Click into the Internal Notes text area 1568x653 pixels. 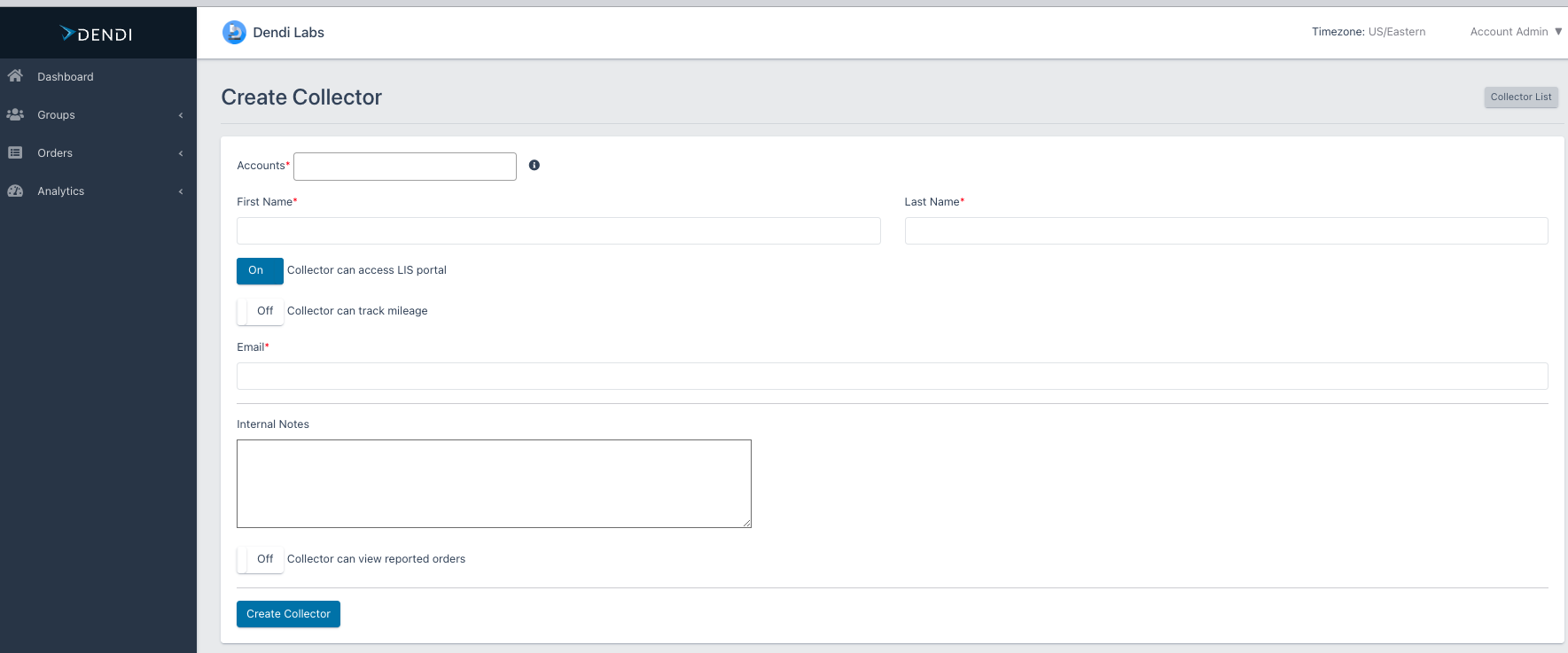click(x=494, y=484)
